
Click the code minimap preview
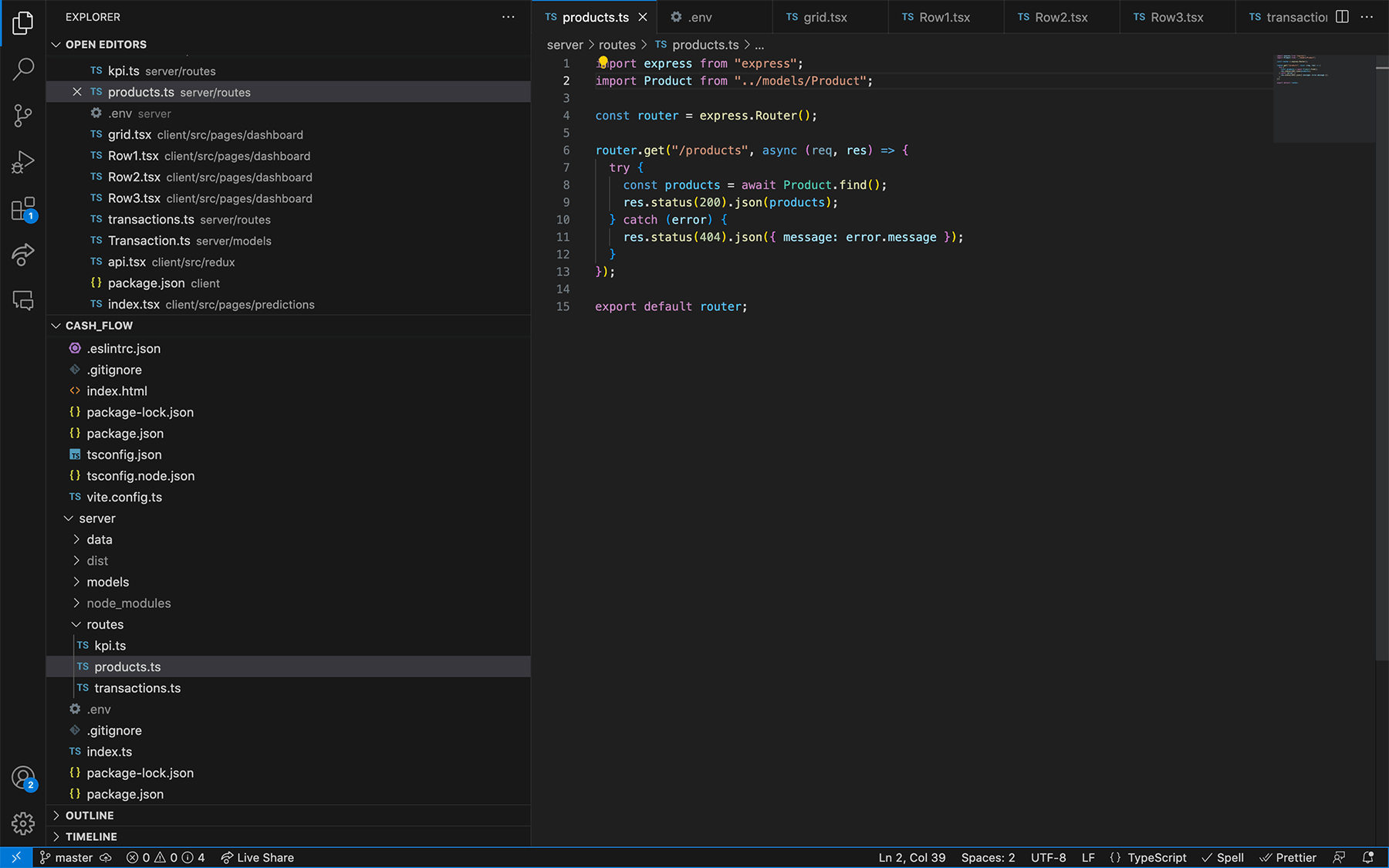coord(1323,98)
